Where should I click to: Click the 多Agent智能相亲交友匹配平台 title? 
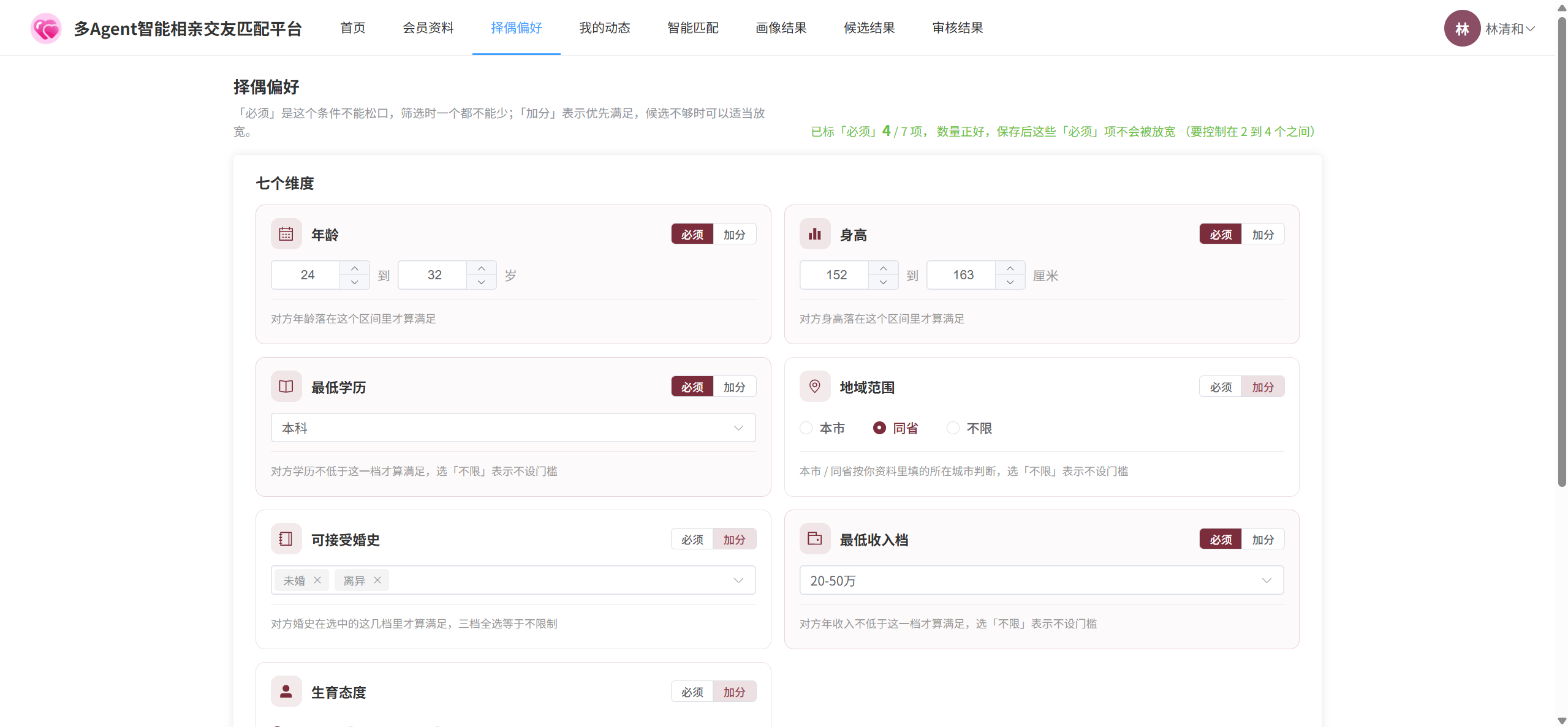(188, 29)
